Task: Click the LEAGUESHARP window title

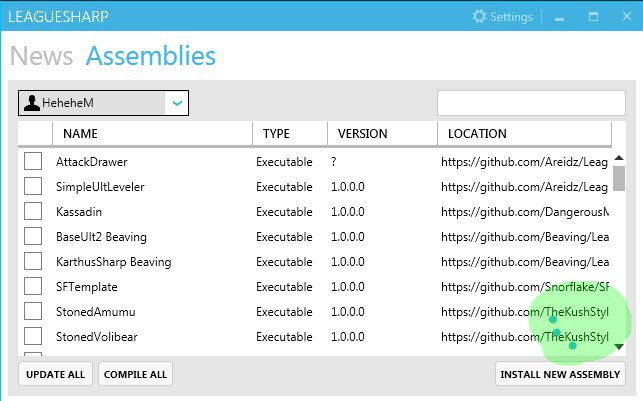Action: click(58, 16)
